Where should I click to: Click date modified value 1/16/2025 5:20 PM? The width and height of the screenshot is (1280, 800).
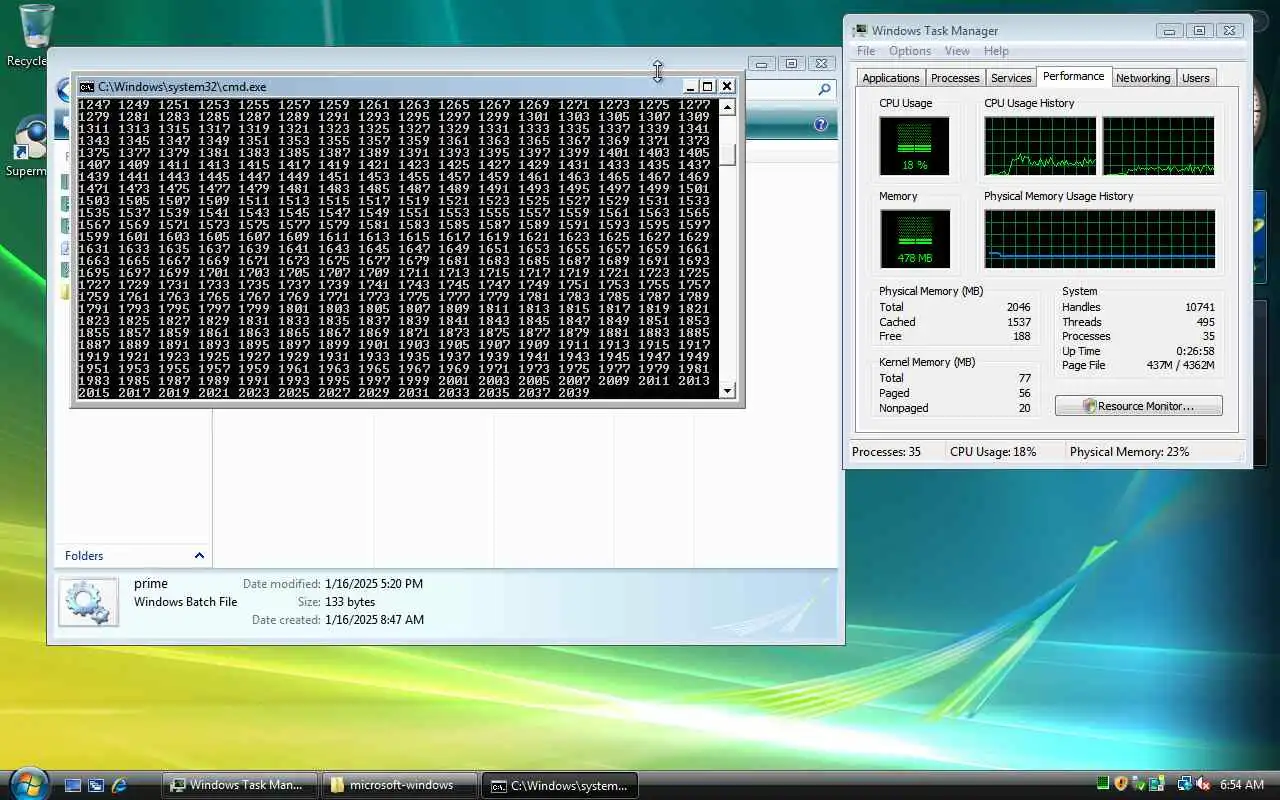(374, 584)
